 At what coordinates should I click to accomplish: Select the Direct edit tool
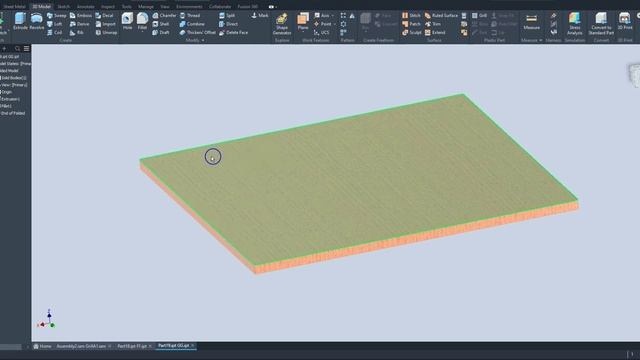pyautogui.click(x=228, y=24)
